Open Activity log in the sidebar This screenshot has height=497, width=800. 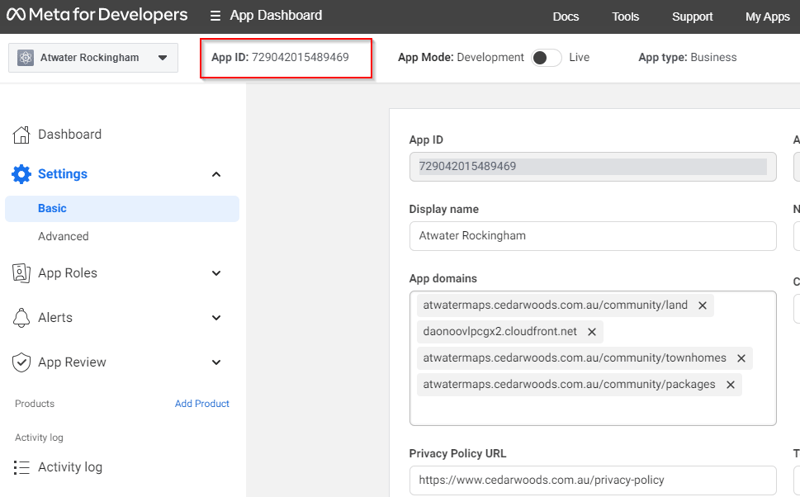coord(70,467)
